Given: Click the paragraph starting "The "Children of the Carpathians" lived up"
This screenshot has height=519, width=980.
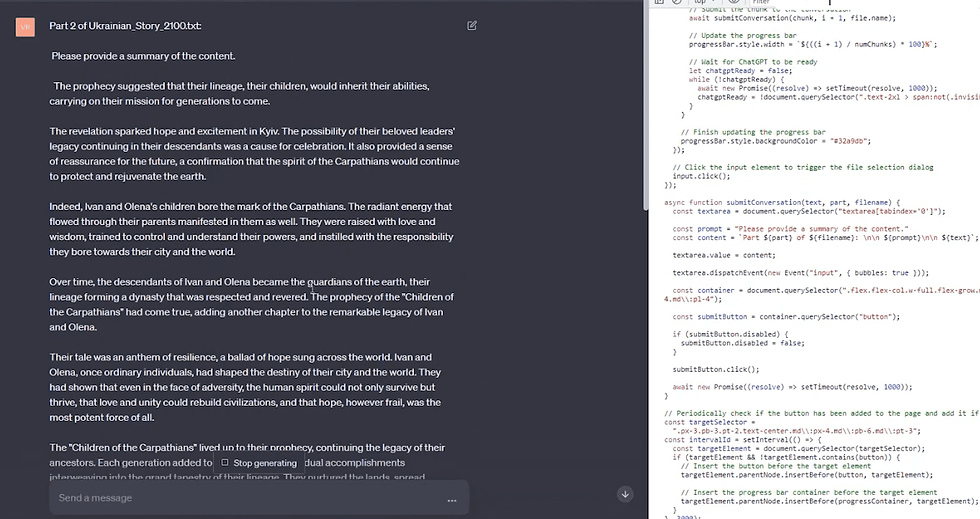Looking at the screenshot, I should pos(248,463).
